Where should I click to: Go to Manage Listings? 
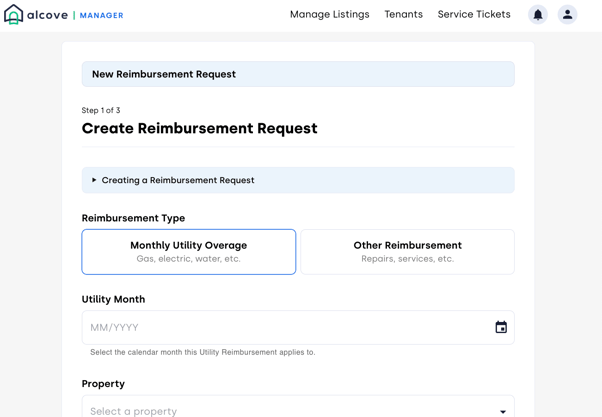click(x=329, y=15)
